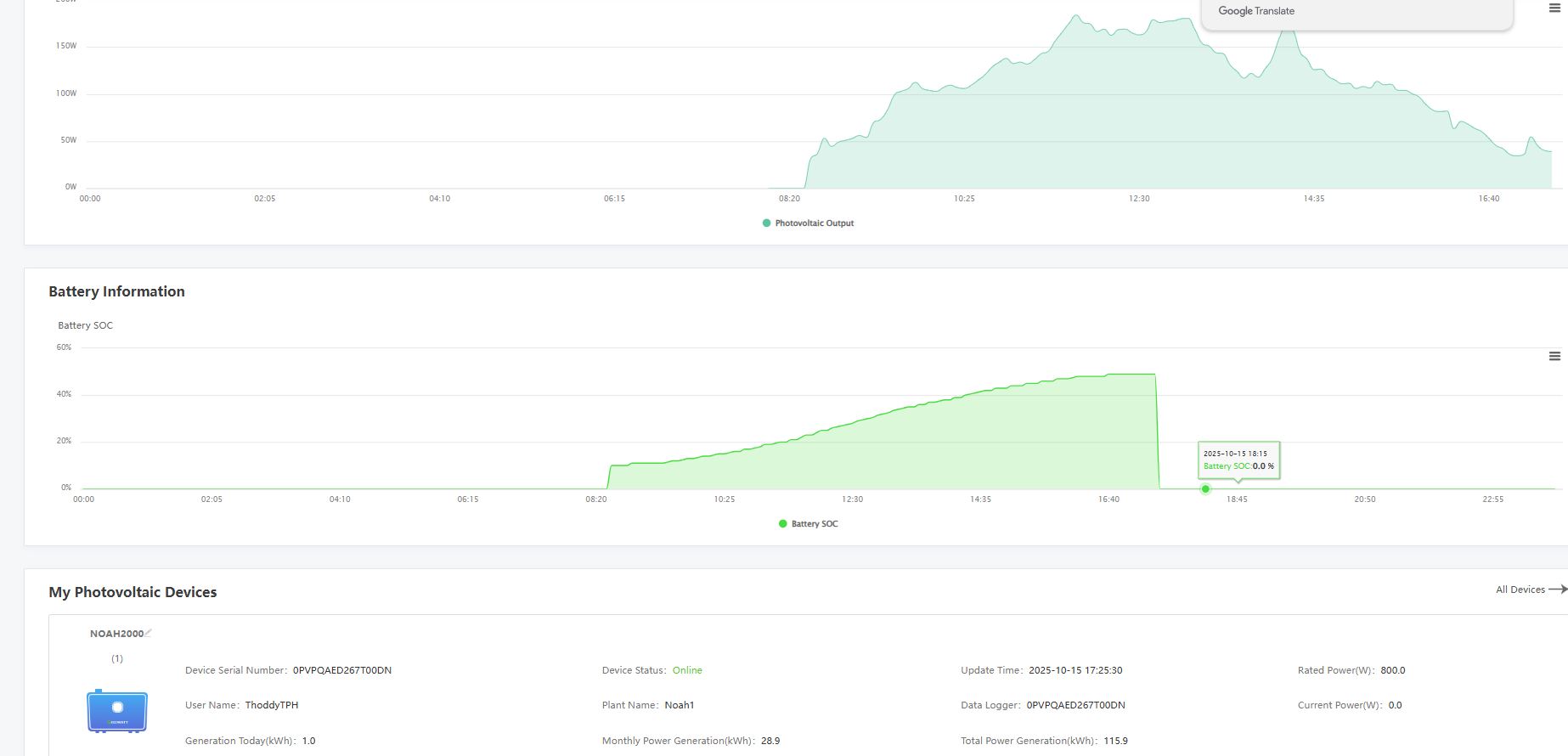Toggle the Photovoltaic Output legend series

pos(808,223)
